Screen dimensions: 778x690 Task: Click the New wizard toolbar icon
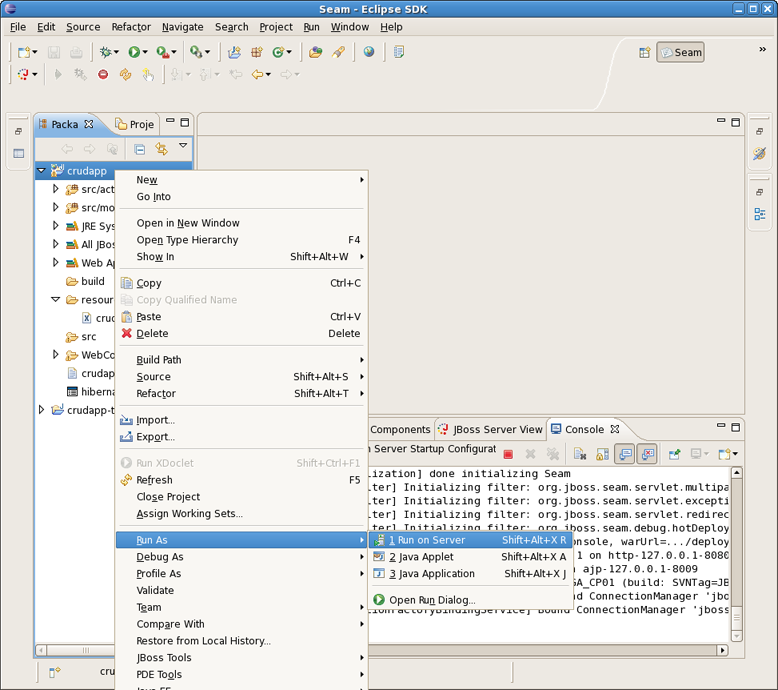(x=23, y=52)
